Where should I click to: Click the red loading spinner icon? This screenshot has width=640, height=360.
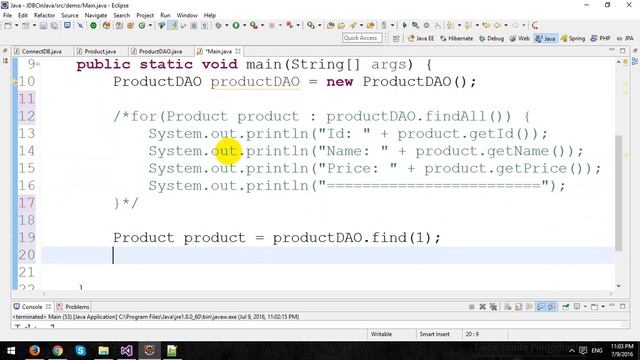click(535, 25)
